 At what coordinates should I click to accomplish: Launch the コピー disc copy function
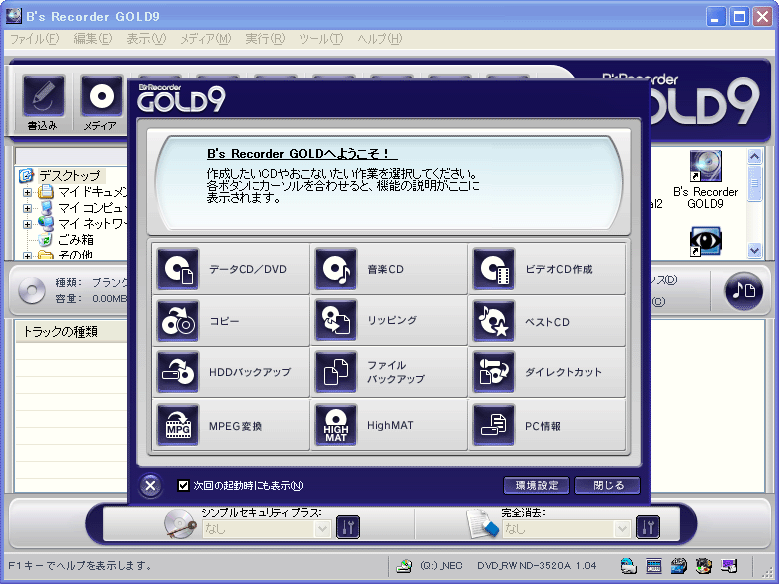point(231,321)
